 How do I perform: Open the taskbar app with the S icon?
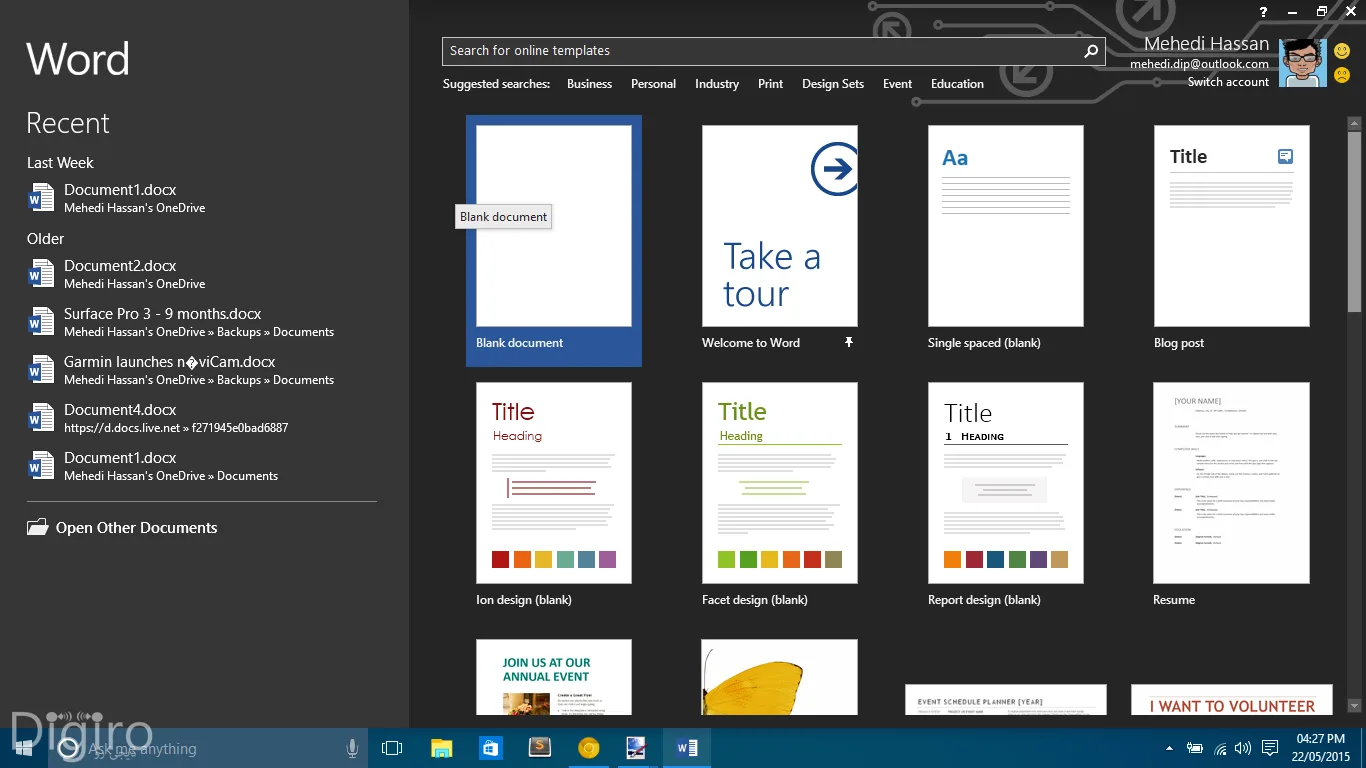point(540,748)
